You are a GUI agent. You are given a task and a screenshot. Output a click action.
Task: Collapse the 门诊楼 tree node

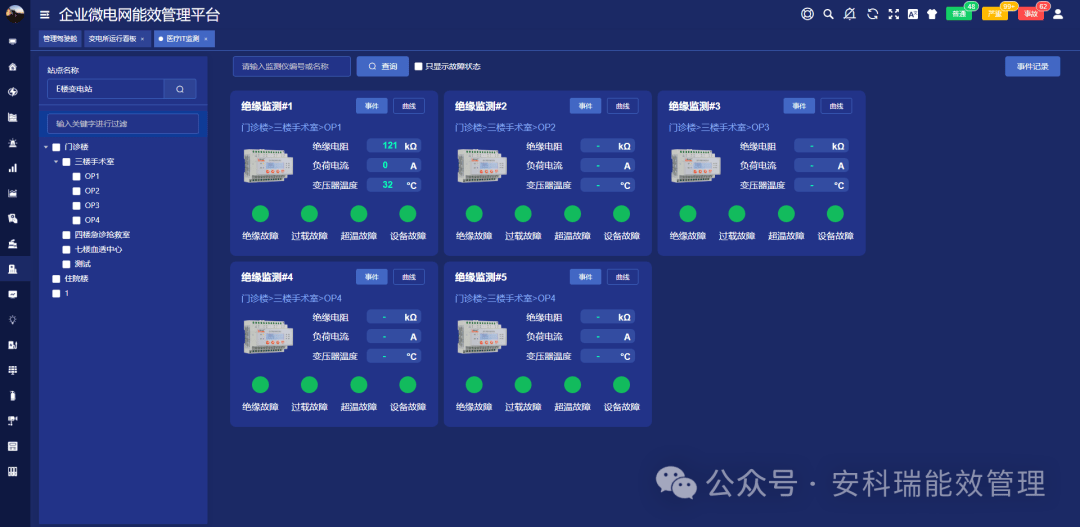pos(46,147)
